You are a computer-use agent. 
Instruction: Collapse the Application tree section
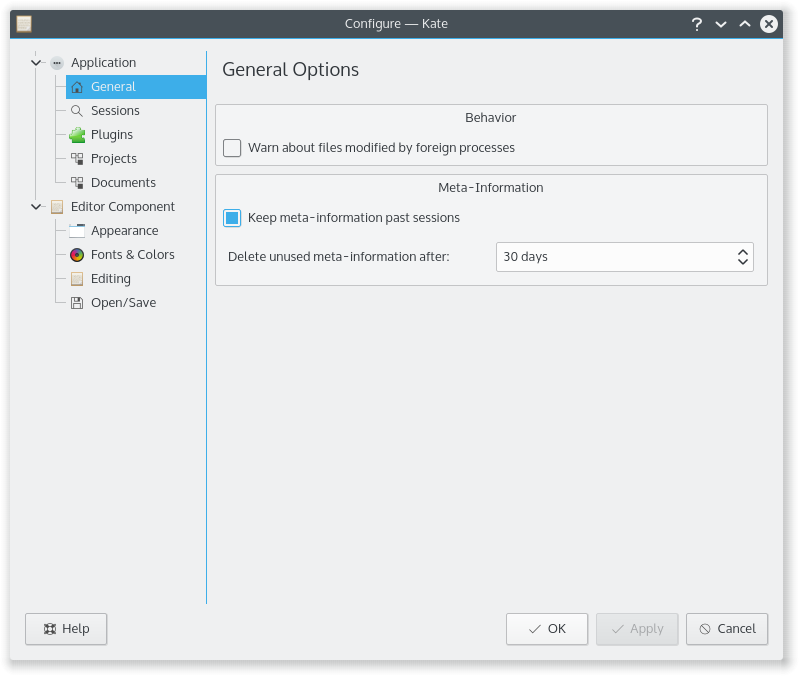point(37,63)
